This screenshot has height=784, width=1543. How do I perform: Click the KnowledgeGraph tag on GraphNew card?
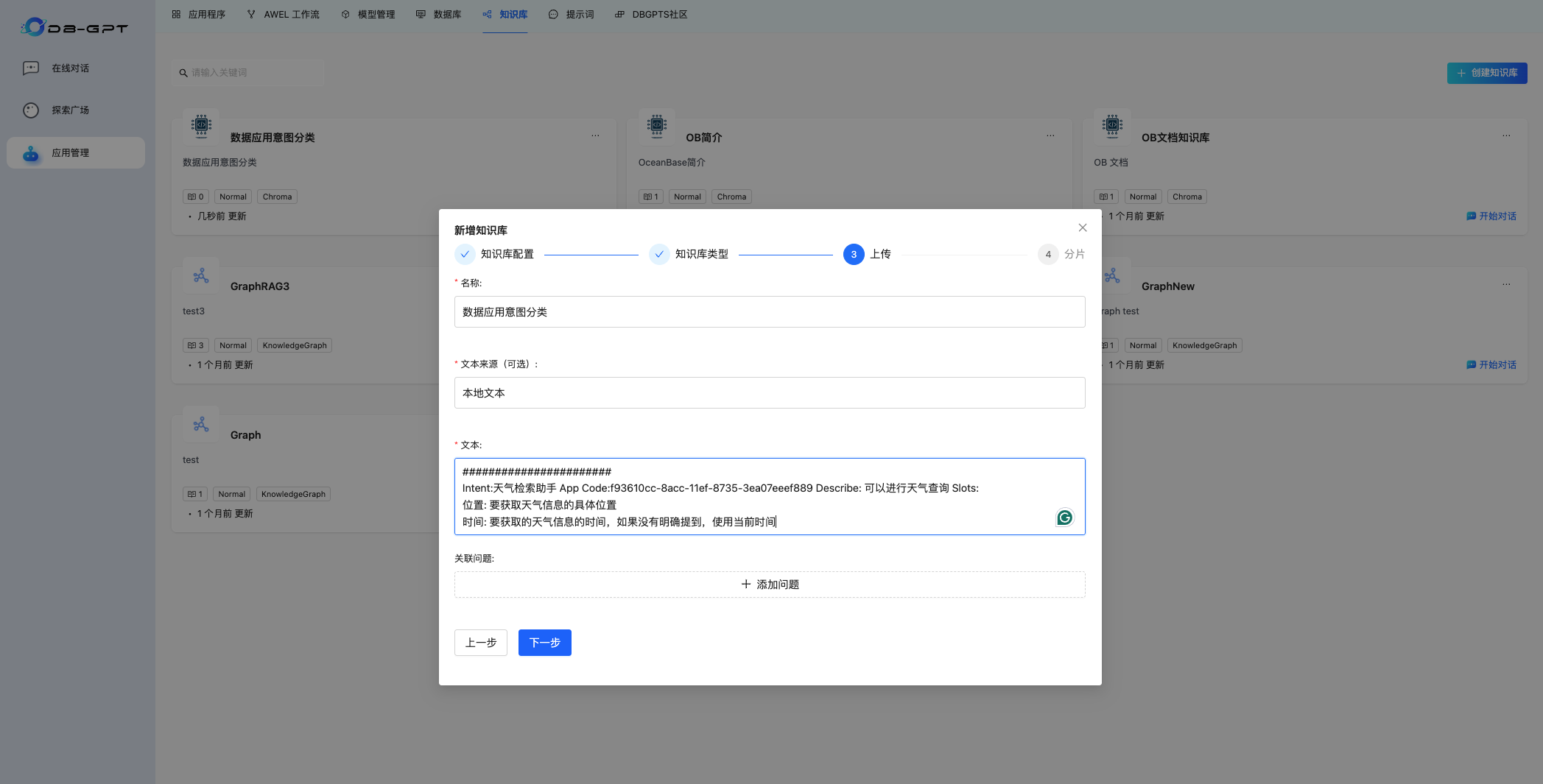tap(1205, 345)
